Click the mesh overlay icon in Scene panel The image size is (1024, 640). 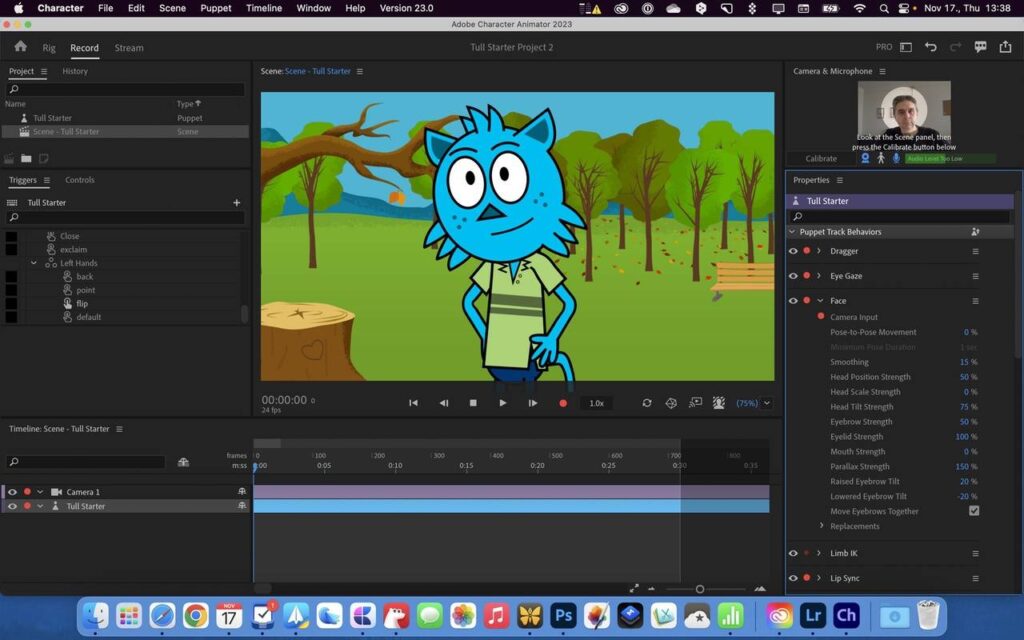pyautogui.click(x=671, y=403)
